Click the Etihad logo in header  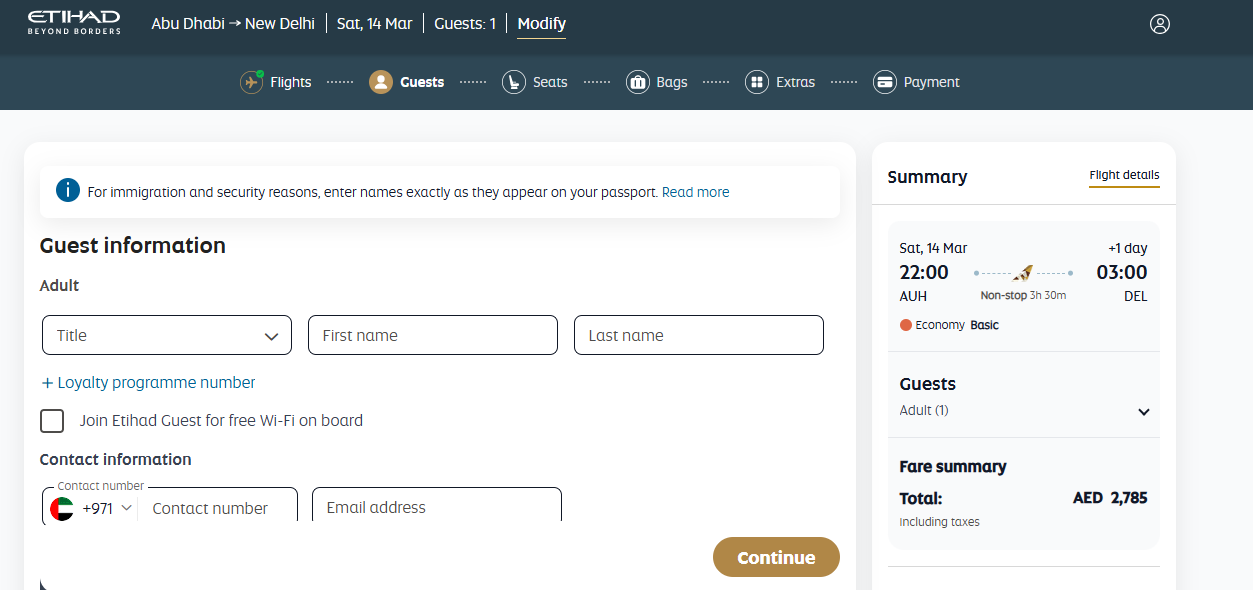[x=74, y=23]
